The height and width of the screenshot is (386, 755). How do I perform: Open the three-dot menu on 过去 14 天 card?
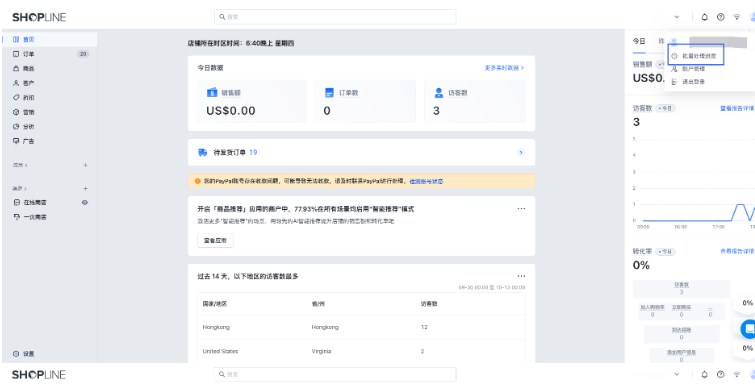521,276
